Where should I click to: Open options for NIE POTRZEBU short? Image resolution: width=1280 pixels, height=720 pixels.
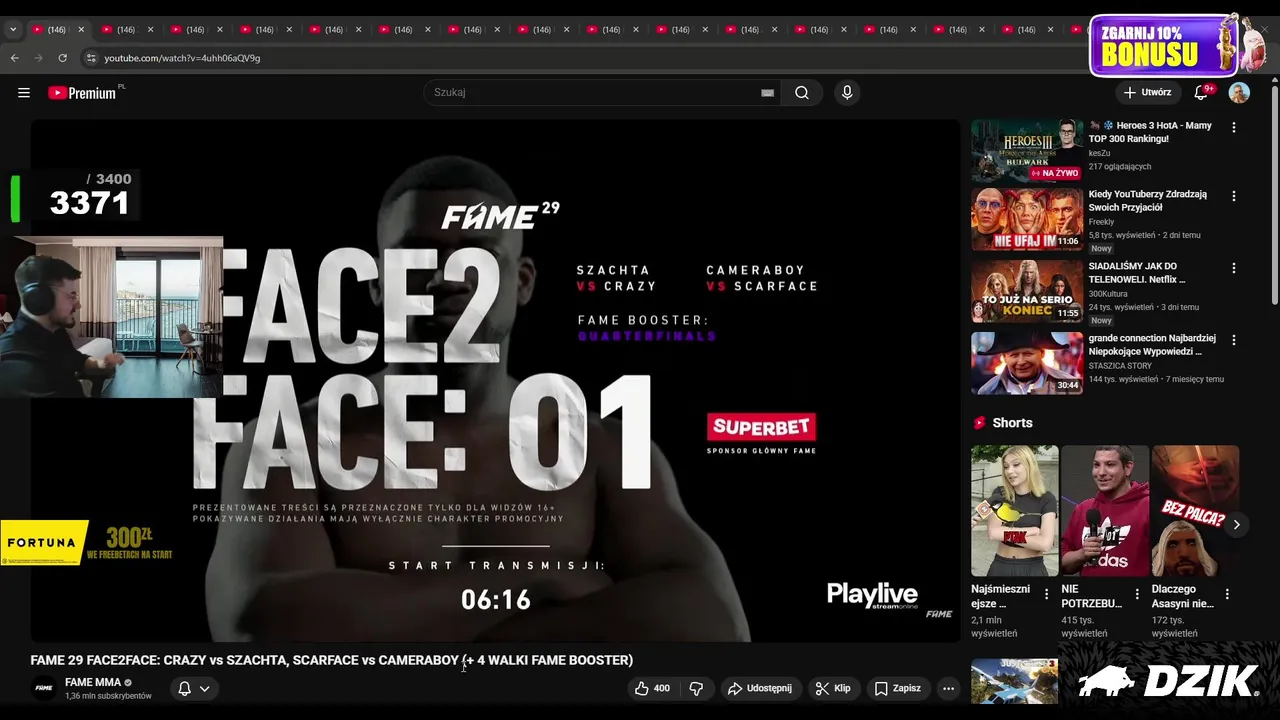[1137, 594]
